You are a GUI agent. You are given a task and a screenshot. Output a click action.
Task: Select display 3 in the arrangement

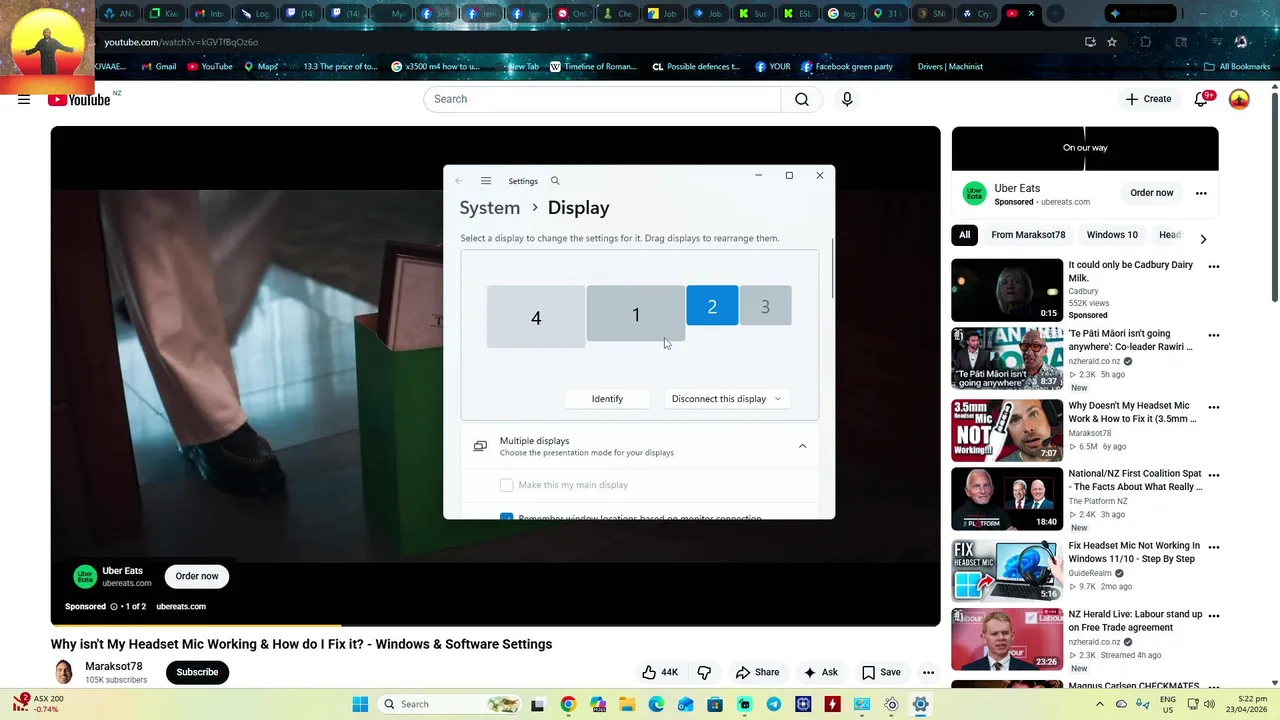(766, 306)
